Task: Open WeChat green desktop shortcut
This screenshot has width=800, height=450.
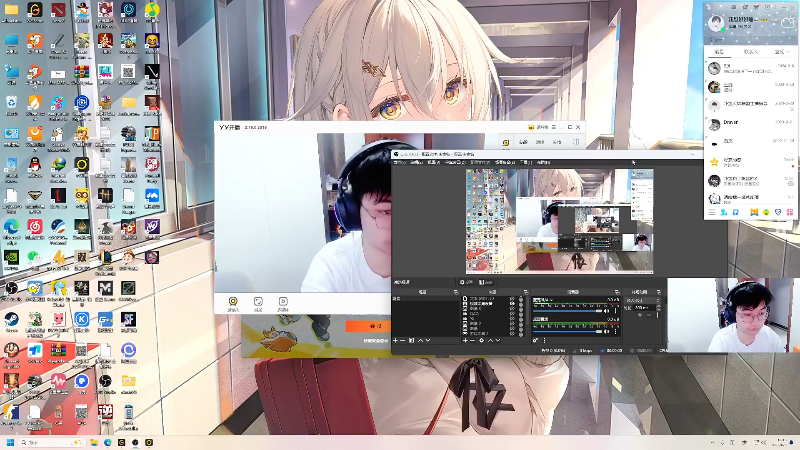Action: click(x=35, y=259)
